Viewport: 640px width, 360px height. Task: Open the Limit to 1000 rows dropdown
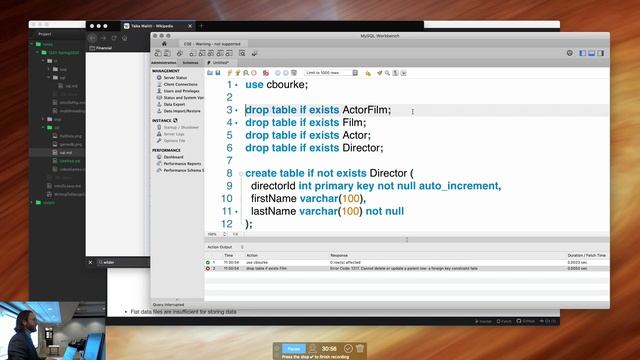pos(331,73)
